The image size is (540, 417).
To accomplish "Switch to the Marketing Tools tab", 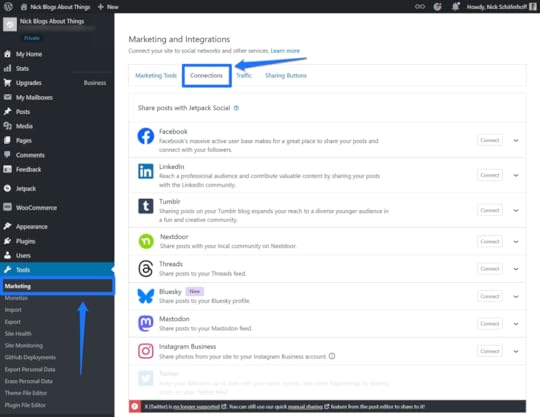I will coord(156,75).
